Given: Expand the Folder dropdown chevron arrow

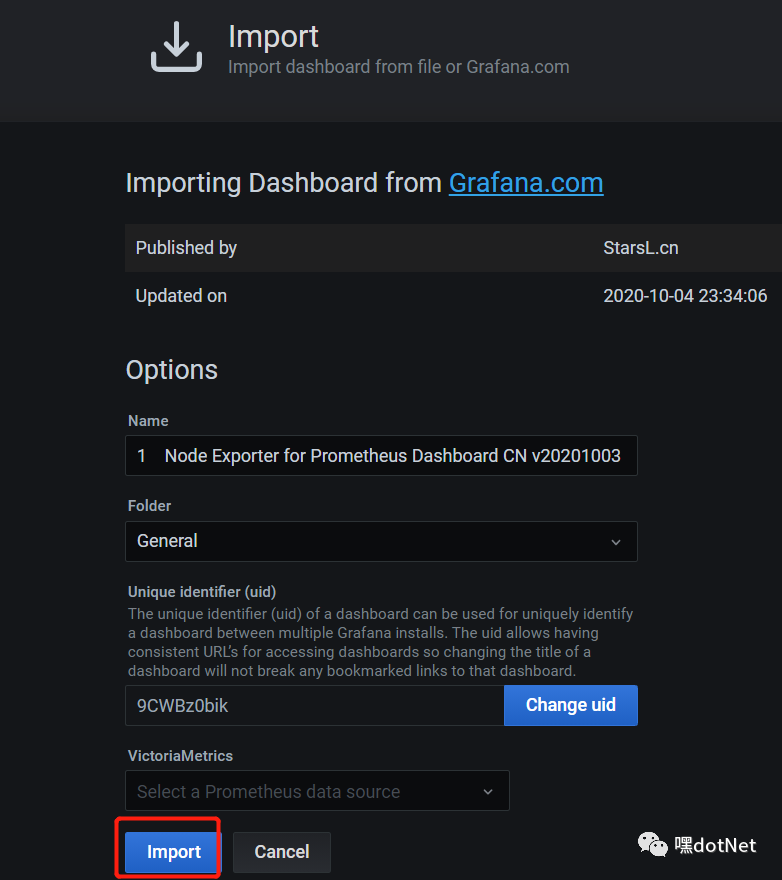Looking at the screenshot, I should tap(616, 542).
